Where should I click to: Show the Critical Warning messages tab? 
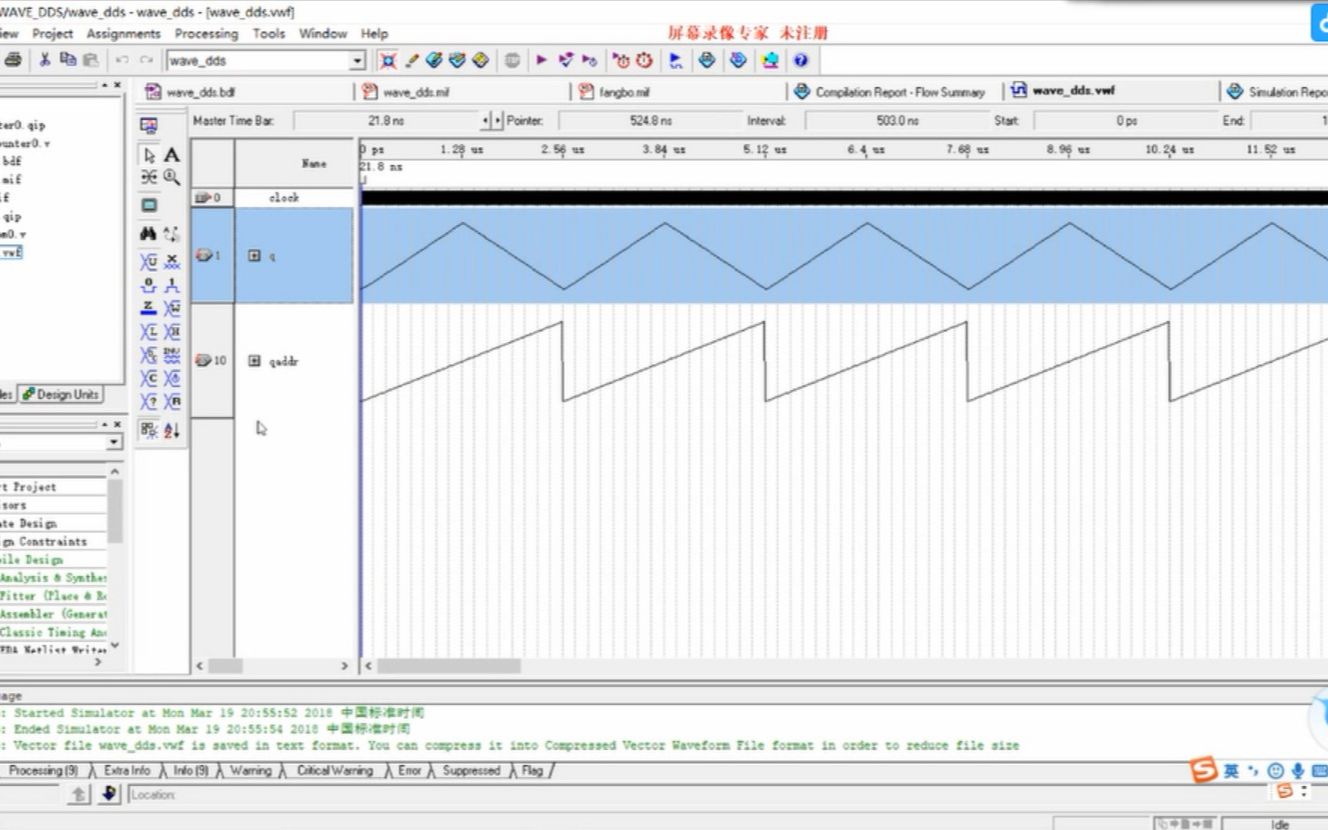coord(334,770)
